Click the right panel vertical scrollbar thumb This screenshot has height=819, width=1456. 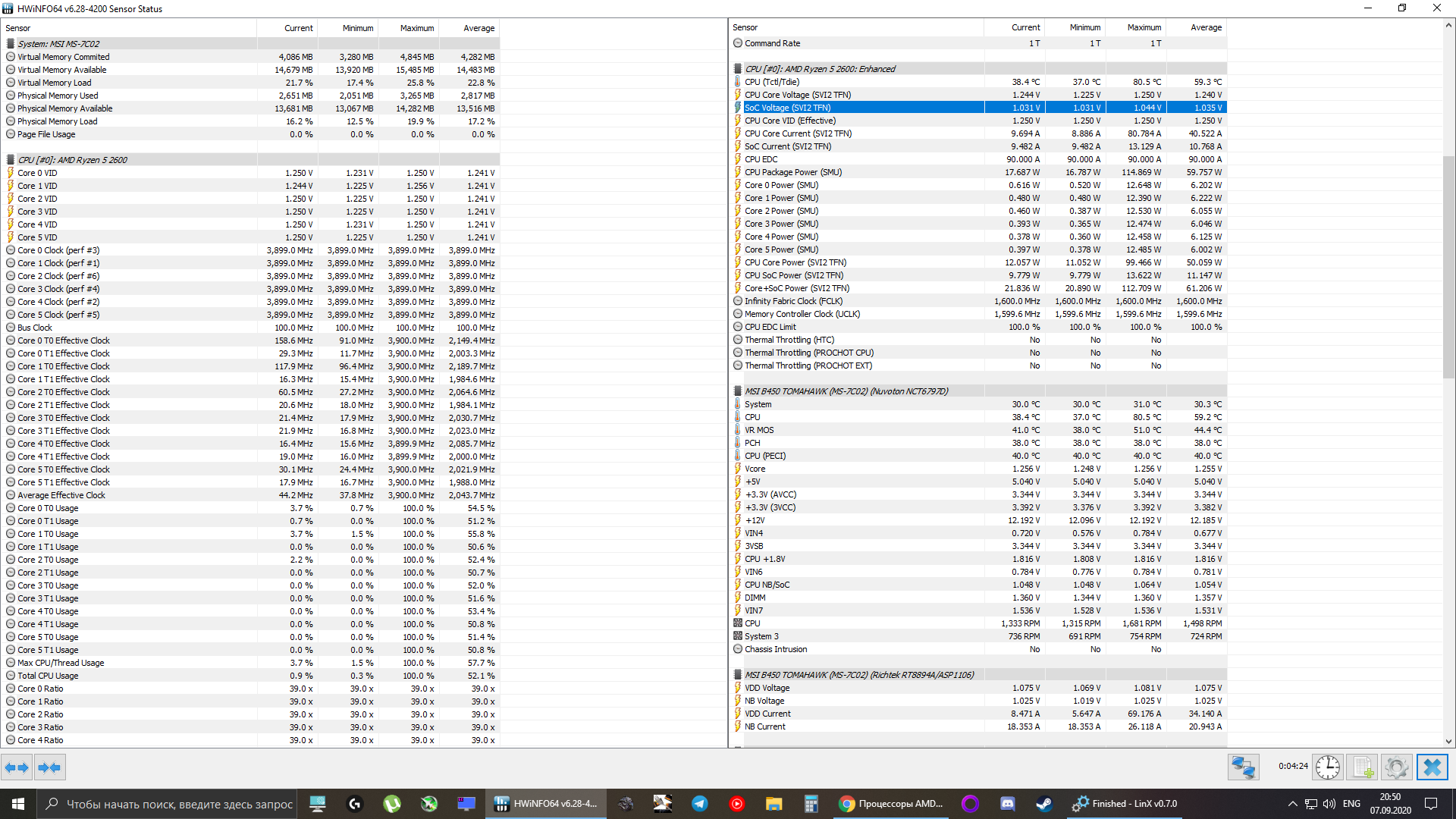(x=1448, y=265)
